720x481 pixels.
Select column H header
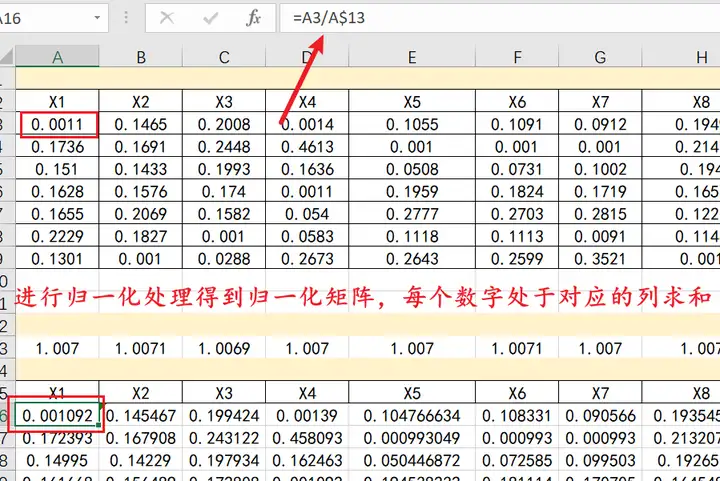click(x=681, y=57)
